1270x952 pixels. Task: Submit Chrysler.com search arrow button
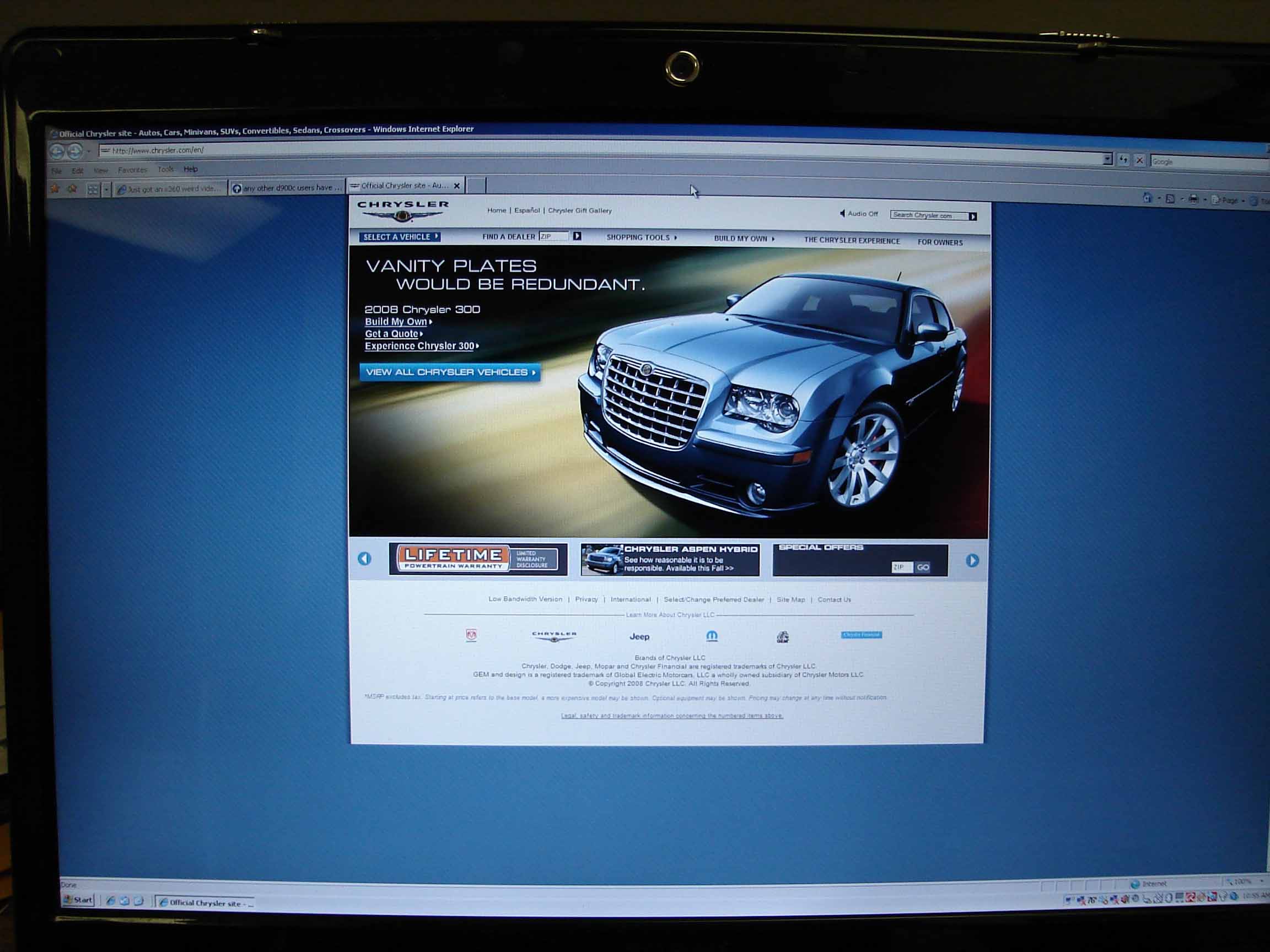pos(972,217)
